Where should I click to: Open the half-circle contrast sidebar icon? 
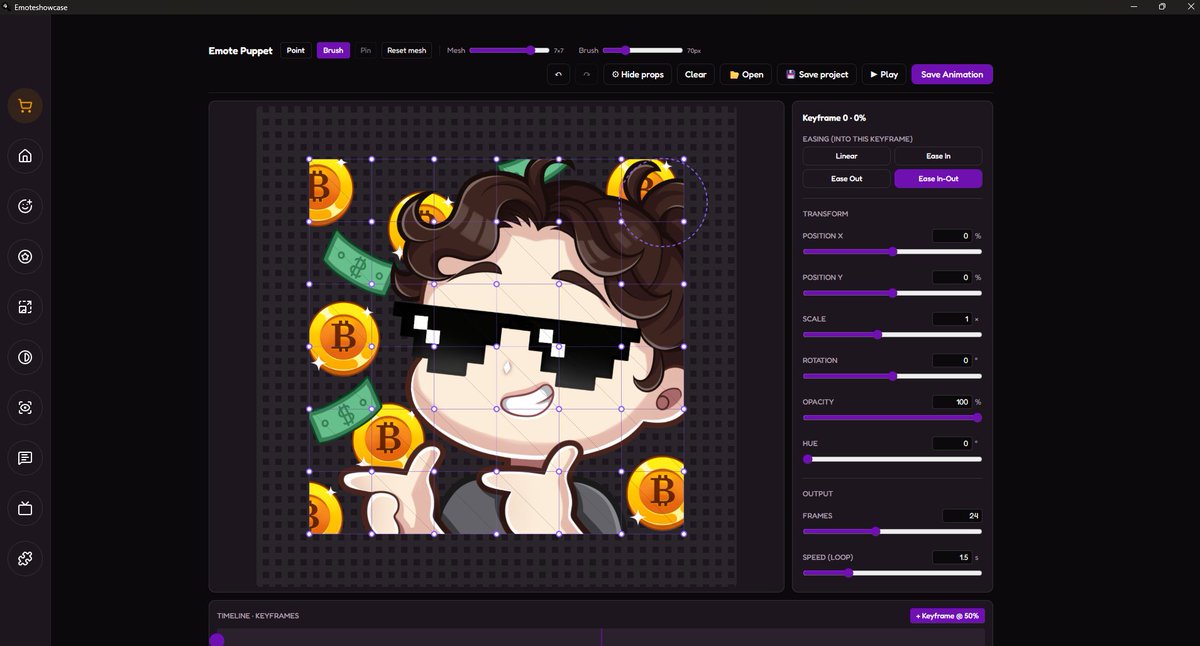coord(25,357)
